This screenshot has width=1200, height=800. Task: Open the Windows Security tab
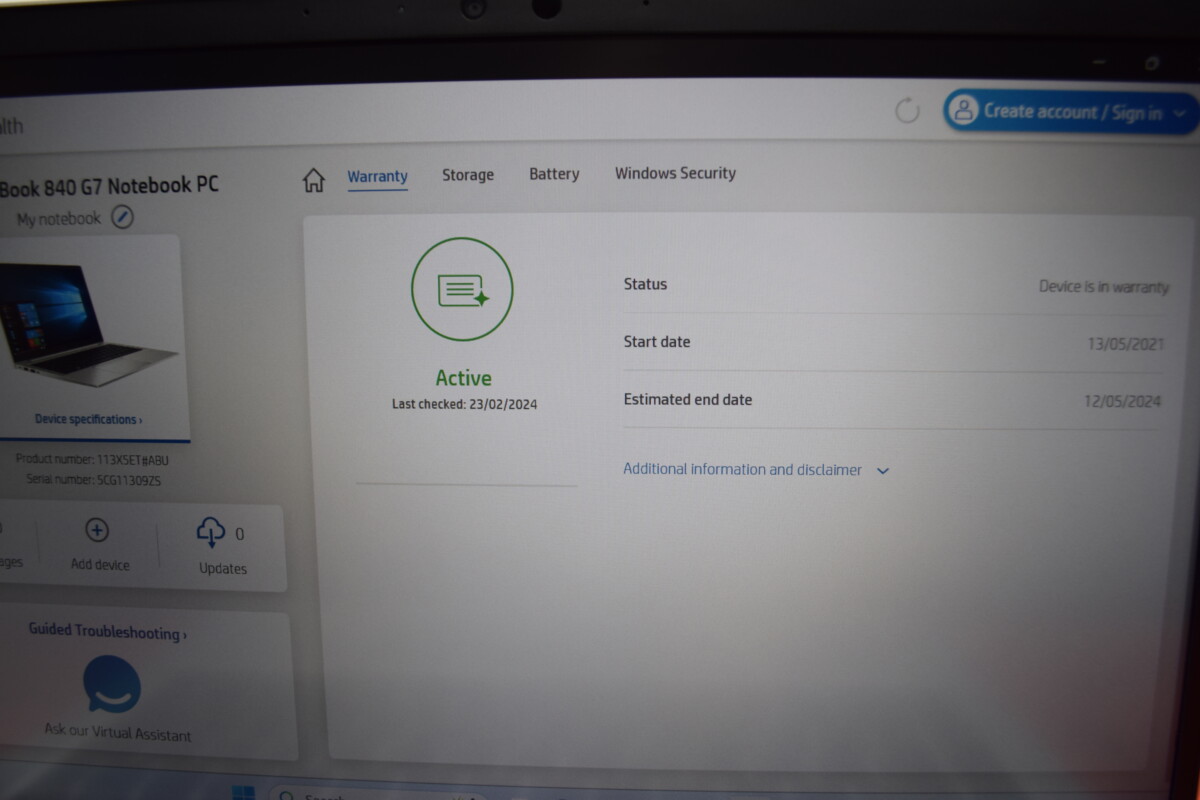[x=675, y=173]
